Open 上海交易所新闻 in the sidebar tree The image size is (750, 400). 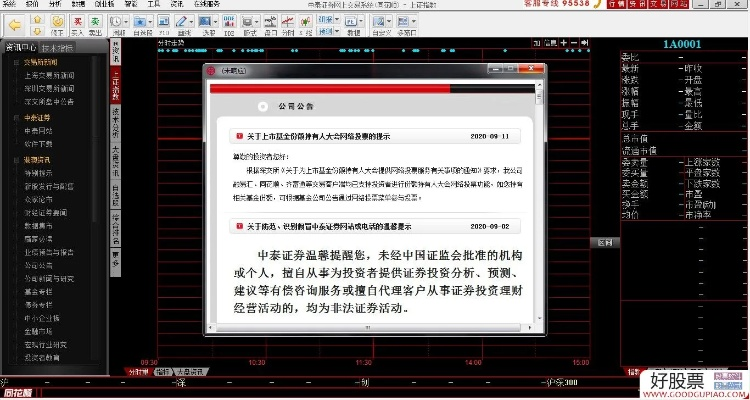pyautogui.click(x=49, y=76)
